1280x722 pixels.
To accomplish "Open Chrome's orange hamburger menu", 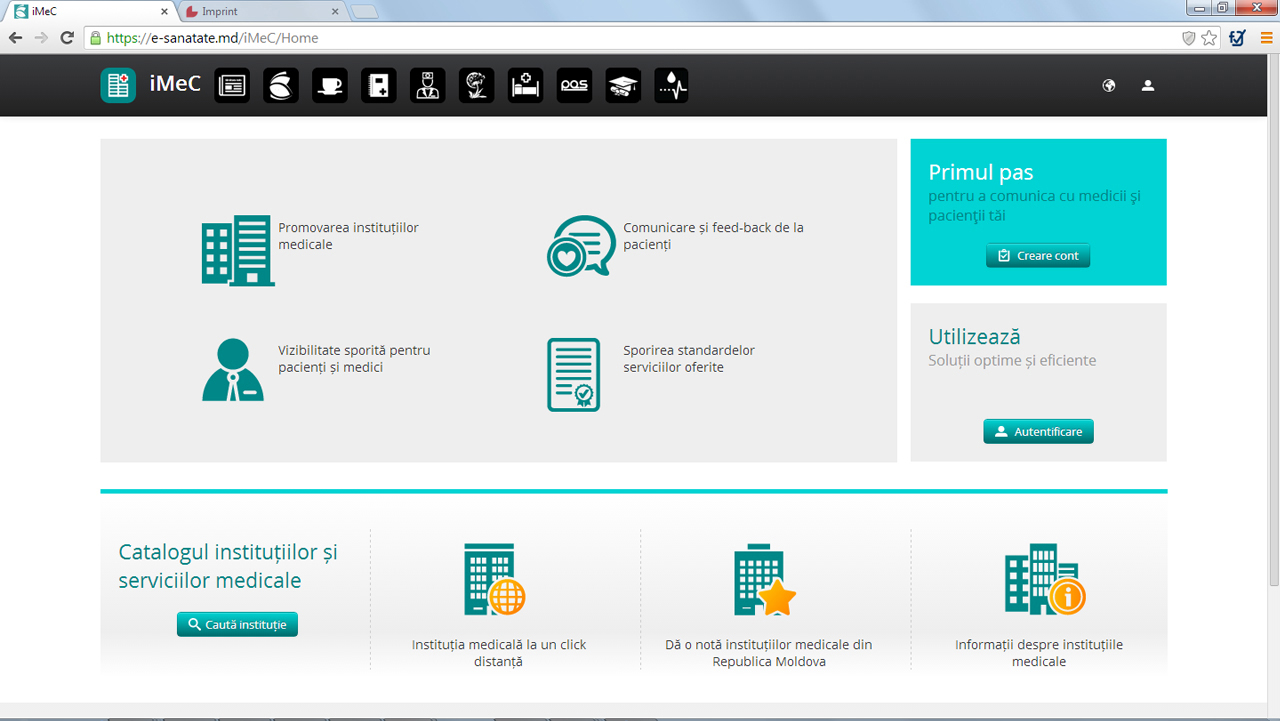I will 1266,38.
